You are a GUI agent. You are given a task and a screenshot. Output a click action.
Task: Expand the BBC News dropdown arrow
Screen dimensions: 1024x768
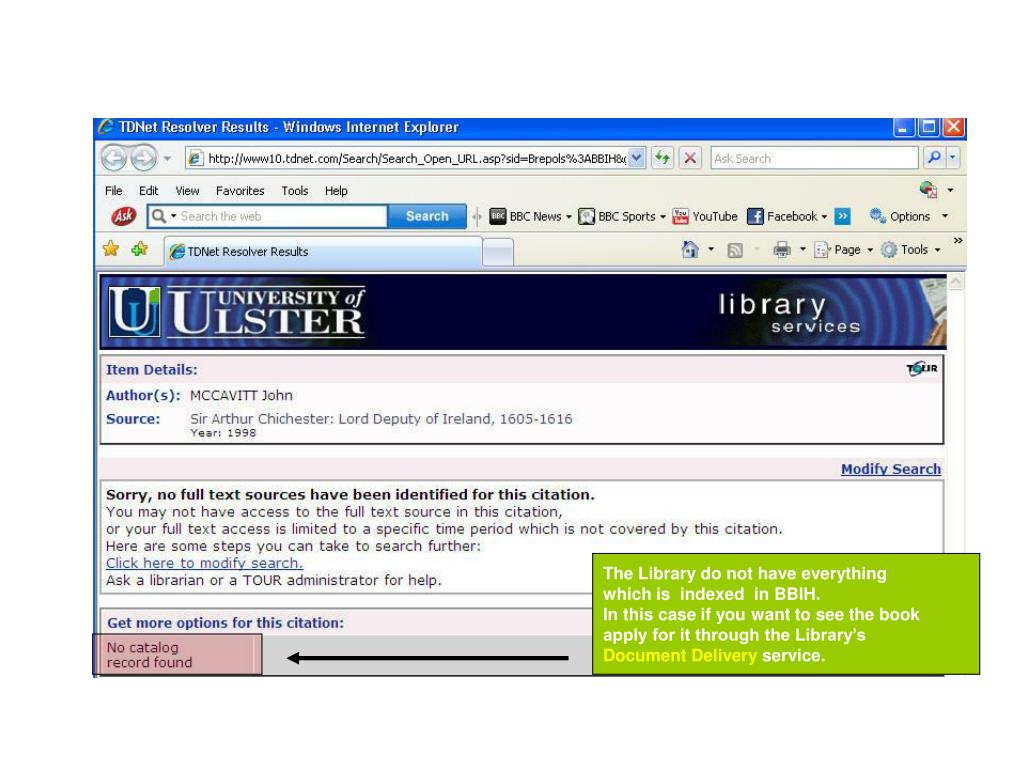pos(569,217)
